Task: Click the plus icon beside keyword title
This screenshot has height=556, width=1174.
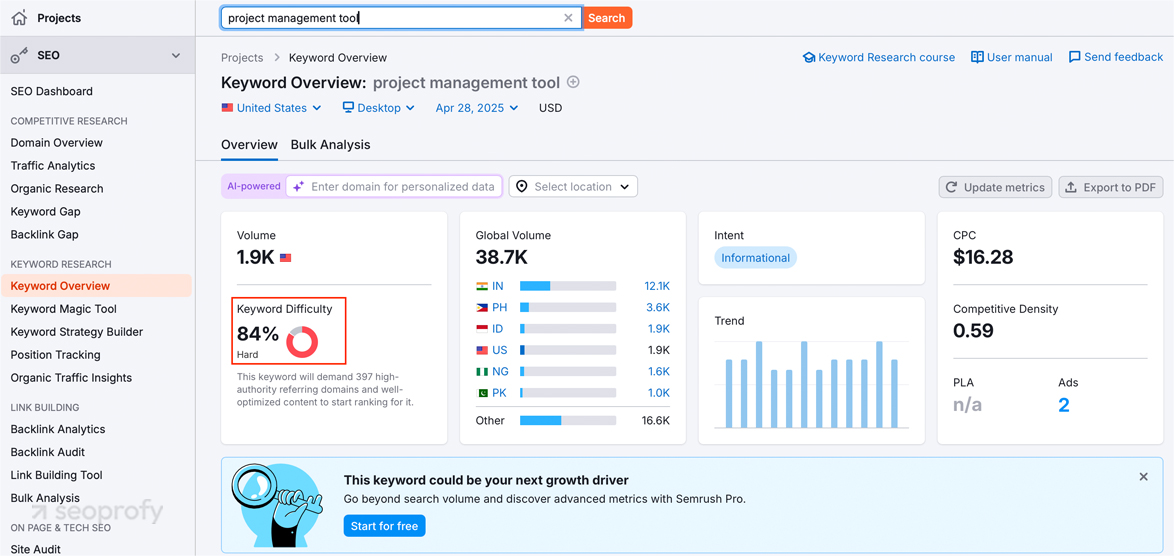Action: [x=573, y=82]
